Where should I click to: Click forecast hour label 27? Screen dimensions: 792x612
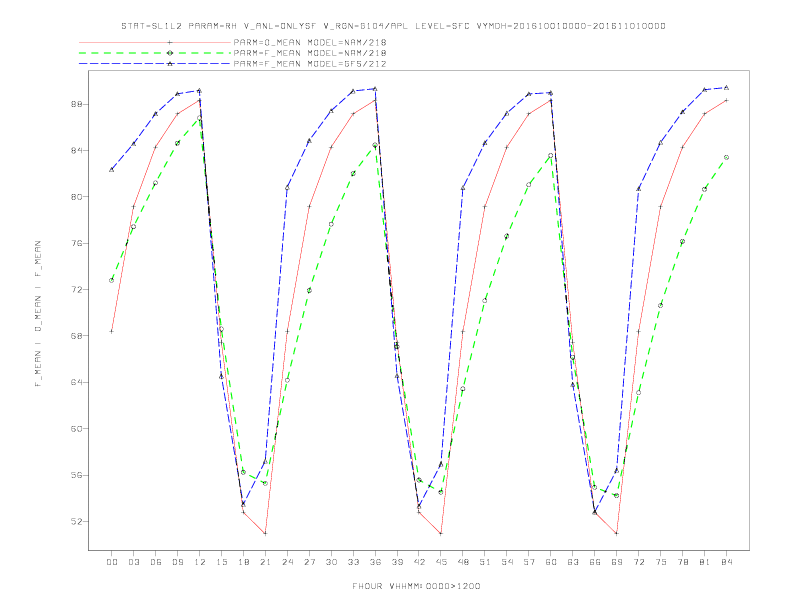click(x=309, y=562)
